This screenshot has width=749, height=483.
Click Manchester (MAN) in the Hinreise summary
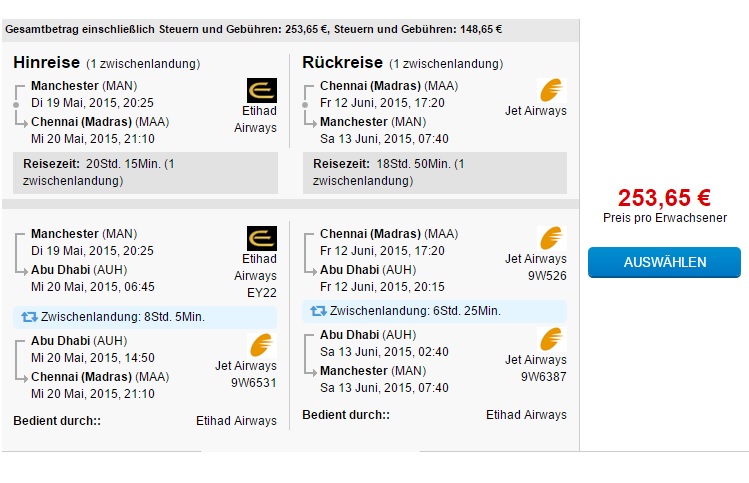click(84, 86)
